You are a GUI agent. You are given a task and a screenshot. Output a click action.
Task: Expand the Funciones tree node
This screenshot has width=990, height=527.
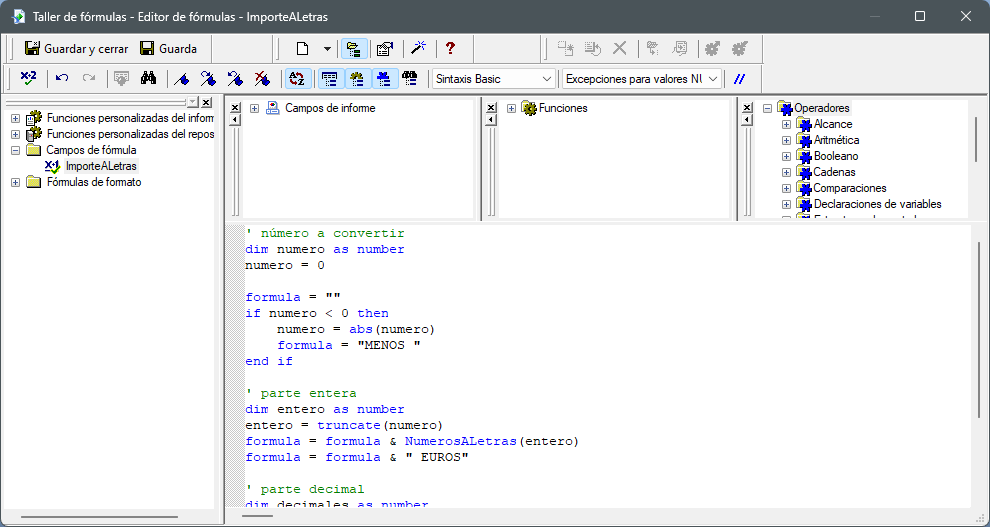pyautogui.click(x=512, y=108)
